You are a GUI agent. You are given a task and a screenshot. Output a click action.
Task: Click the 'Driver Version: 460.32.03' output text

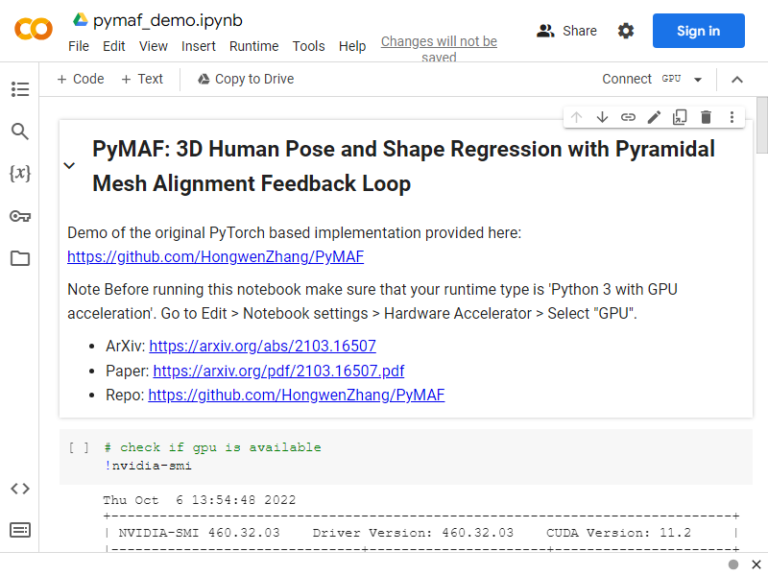coord(413,533)
